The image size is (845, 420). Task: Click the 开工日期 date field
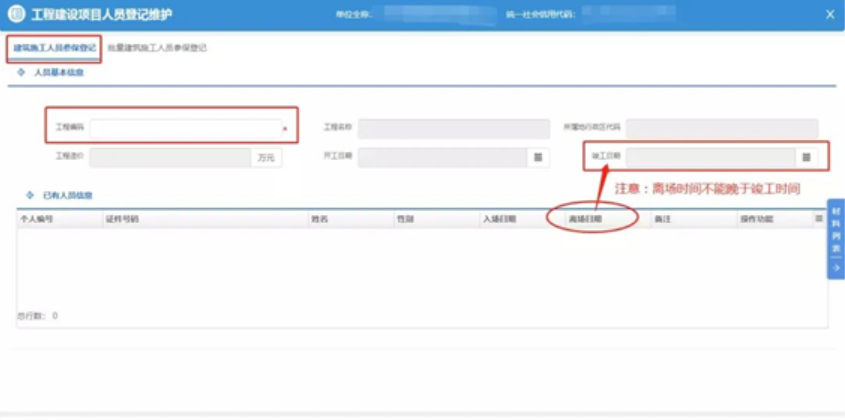point(442,157)
